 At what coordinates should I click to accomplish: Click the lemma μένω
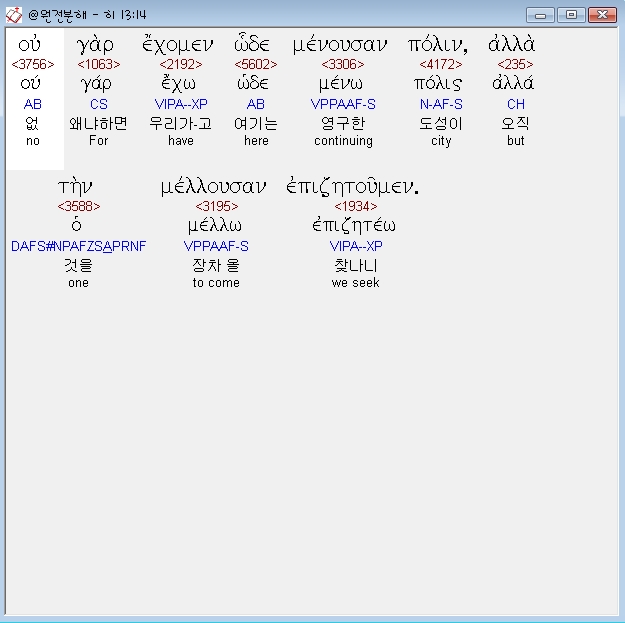click(x=341, y=84)
